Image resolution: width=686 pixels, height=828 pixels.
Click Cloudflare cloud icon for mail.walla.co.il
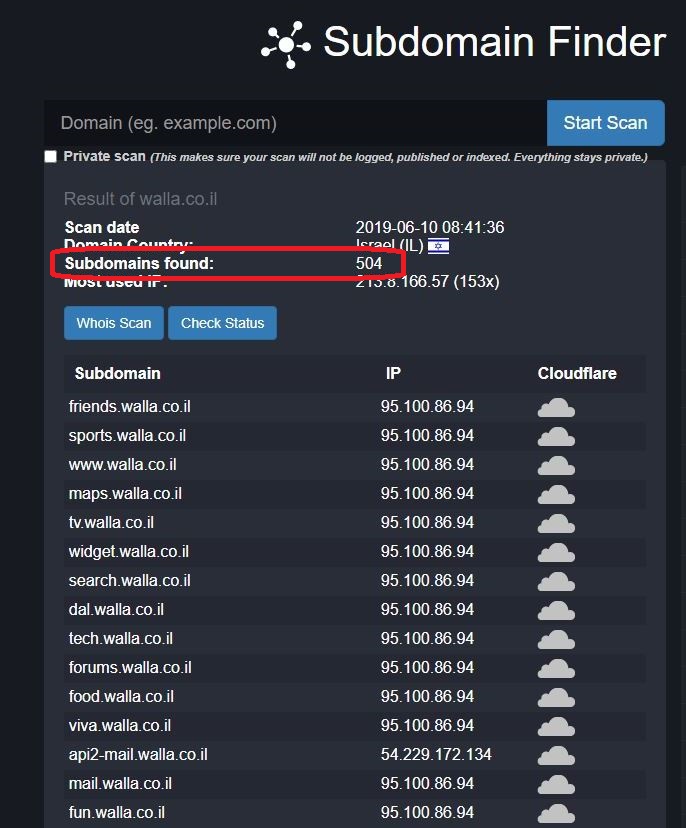556,785
